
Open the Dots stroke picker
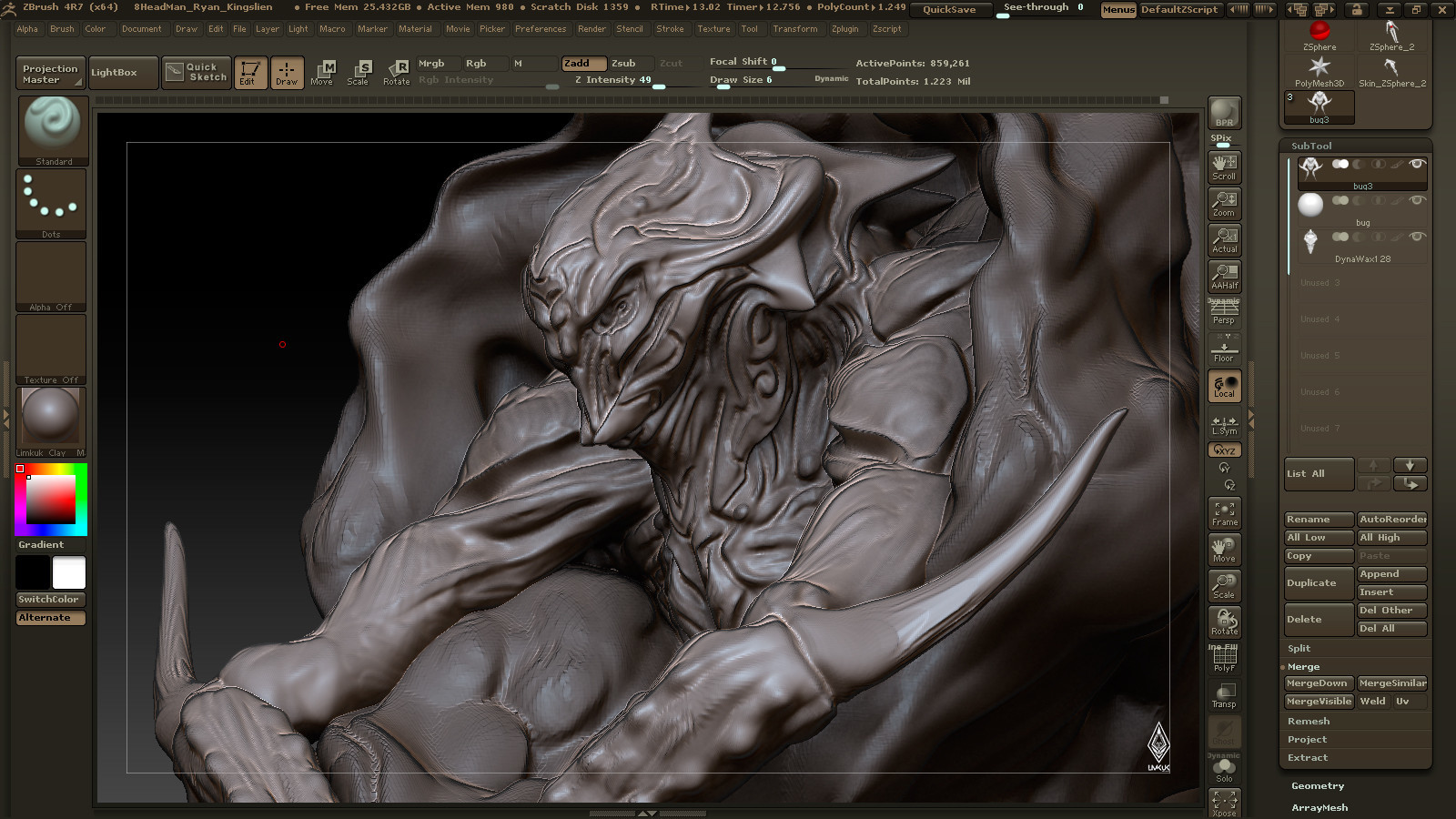51,203
